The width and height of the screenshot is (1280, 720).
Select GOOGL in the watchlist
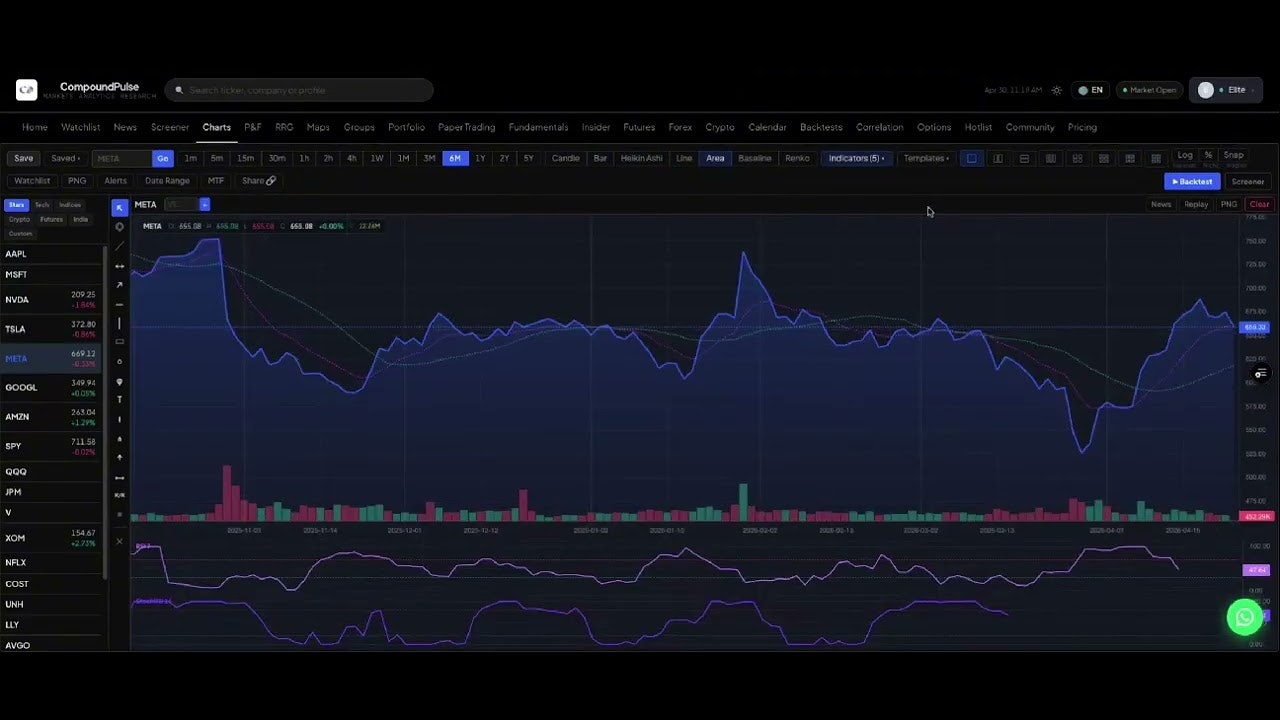(x=52, y=387)
